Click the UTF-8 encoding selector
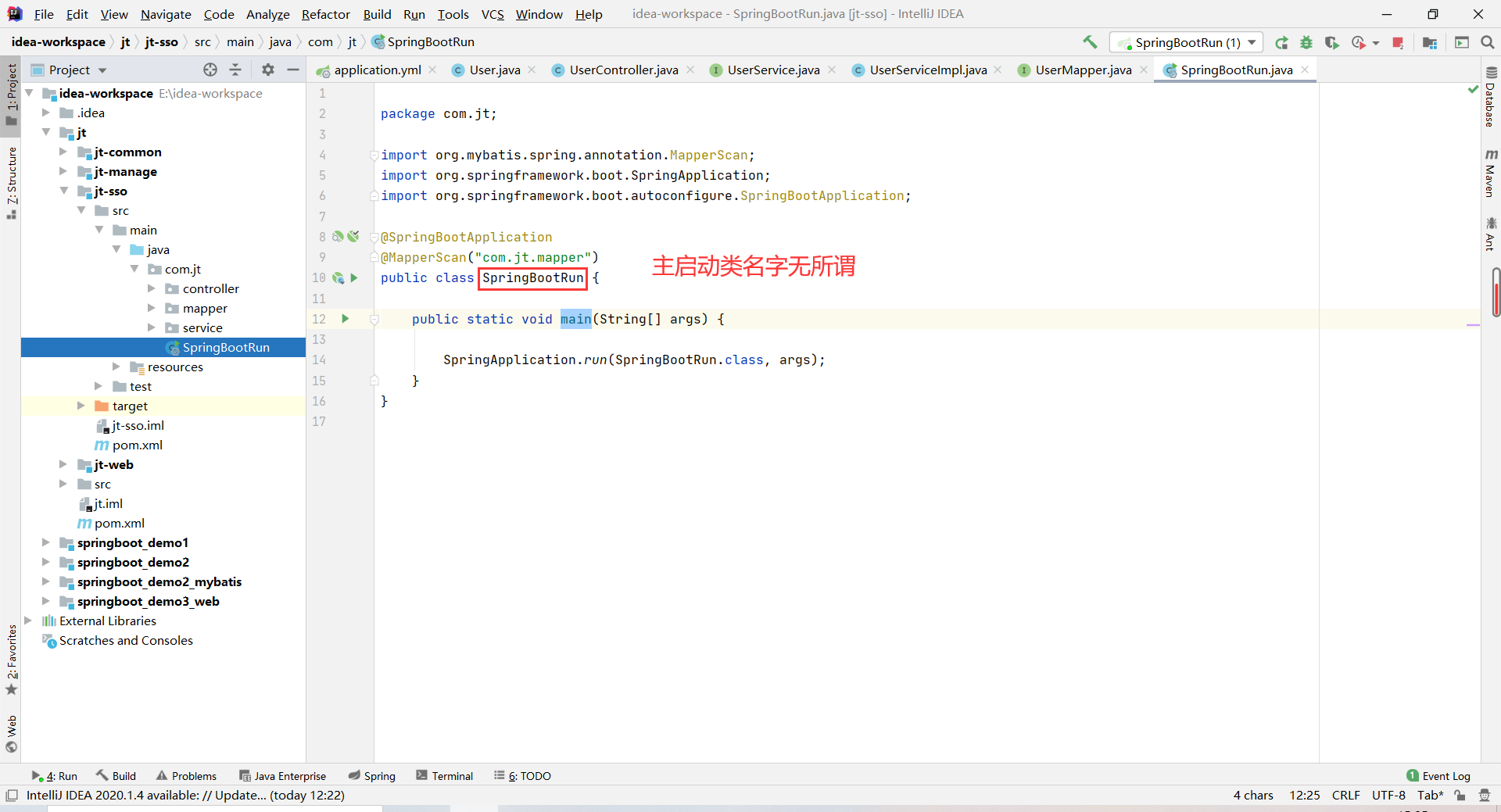Image resolution: width=1501 pixels, height=812 pixels. (1388, 795)
